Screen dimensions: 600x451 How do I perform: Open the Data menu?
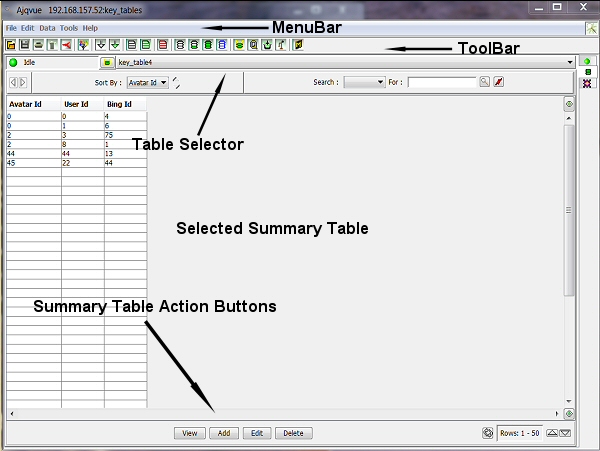point(47,28)
